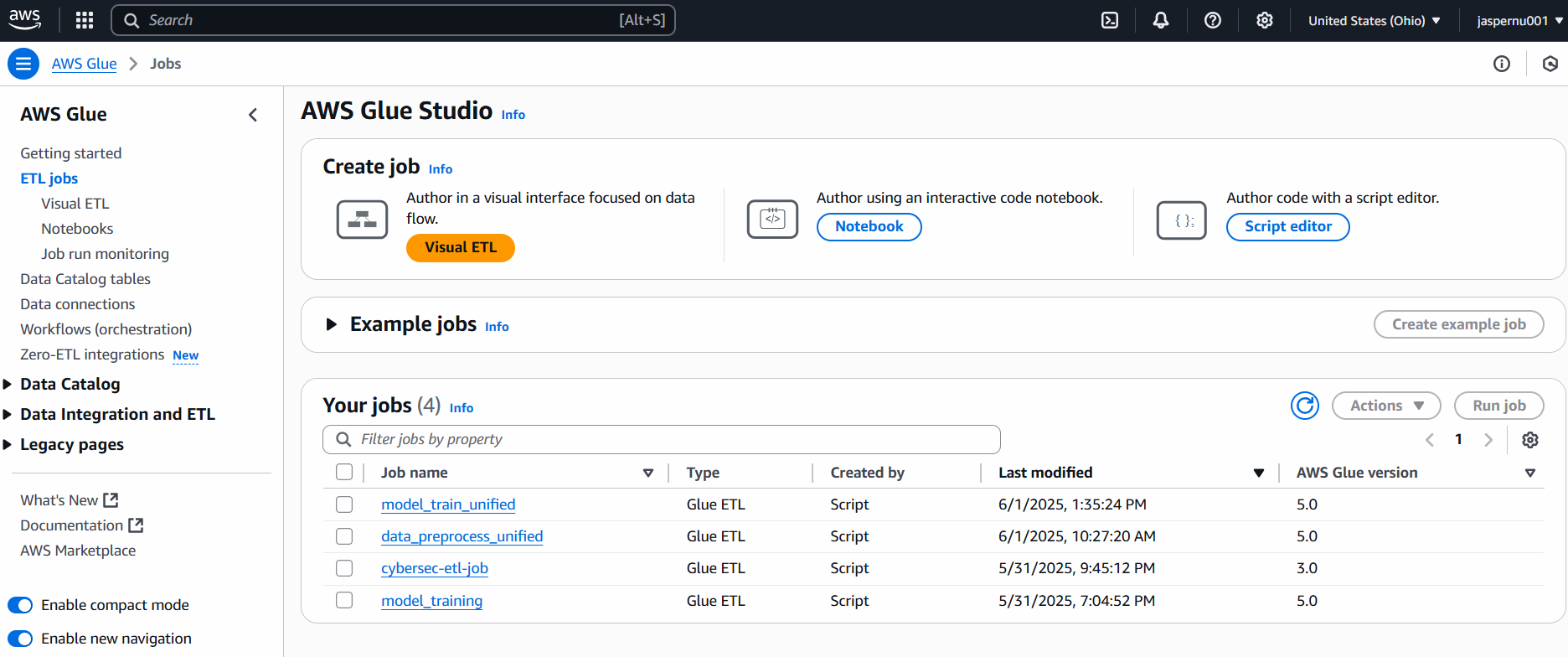Refresh the Your jobs list
Image resolution: width=1568 pixels, height=657 pixels.
click(1305, 406)
